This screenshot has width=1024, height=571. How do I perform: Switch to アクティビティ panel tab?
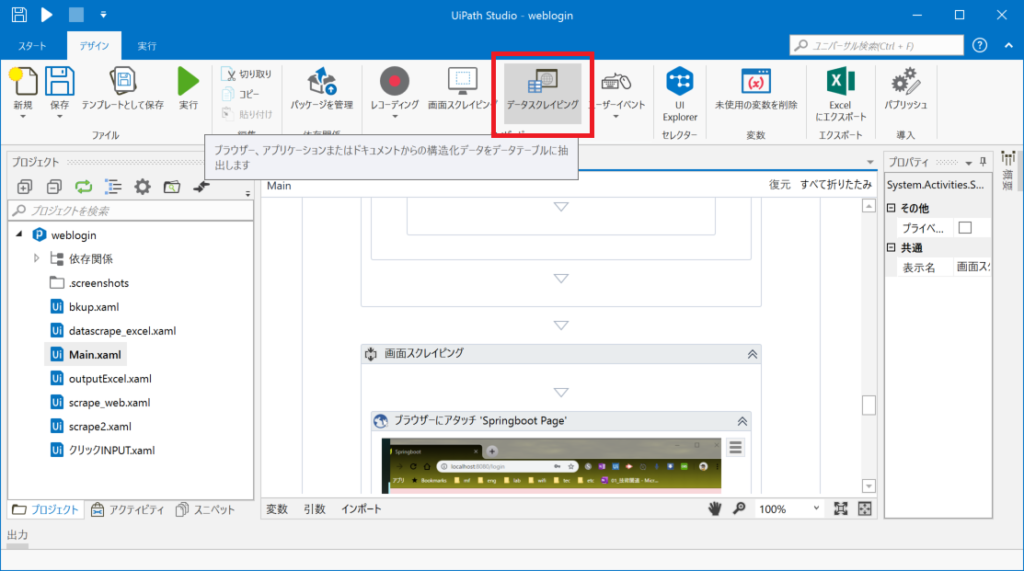[x=127, y=510]
